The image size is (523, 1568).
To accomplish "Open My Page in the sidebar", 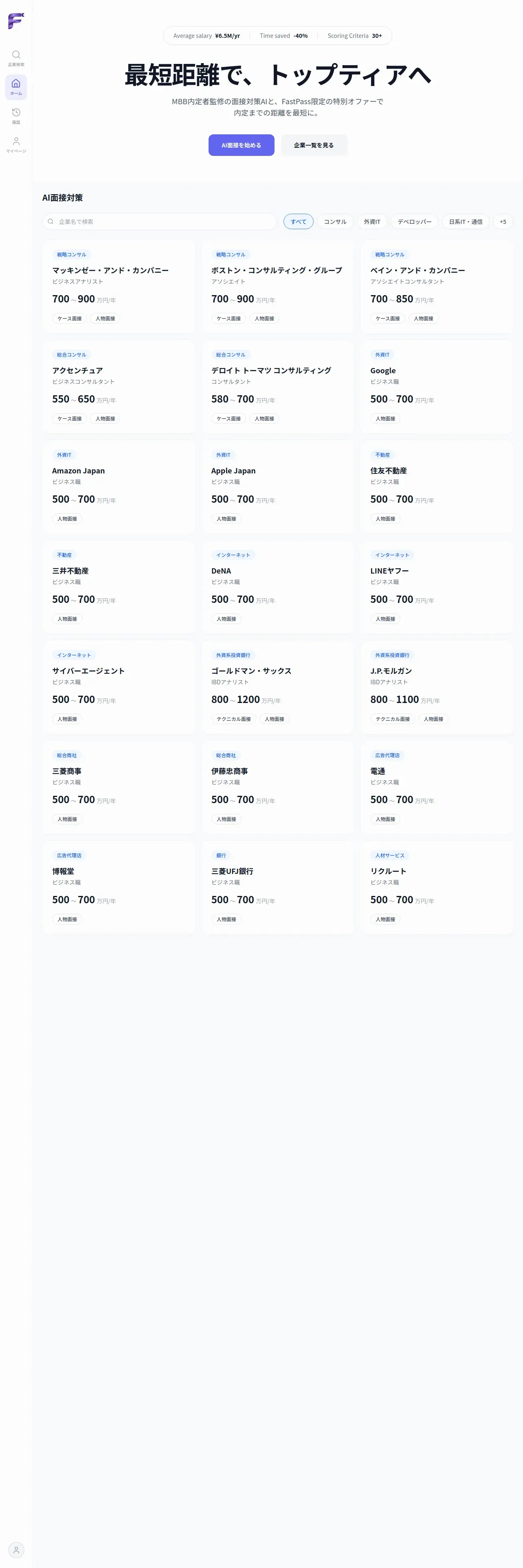I will 16,145.
